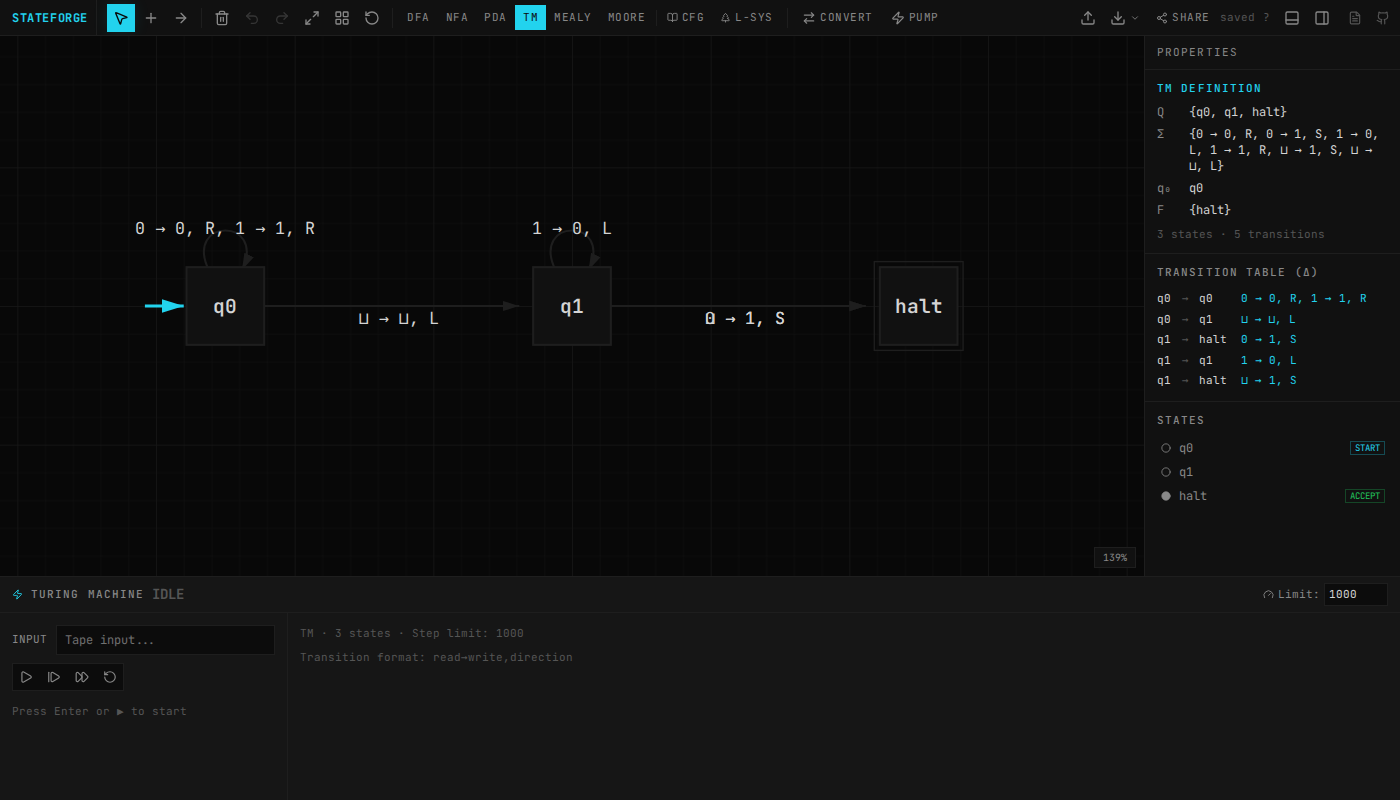This screenshot has width=1400, height=800.
Task: Expand the TRANSITION TABLE section
Action: (1237, 271)
